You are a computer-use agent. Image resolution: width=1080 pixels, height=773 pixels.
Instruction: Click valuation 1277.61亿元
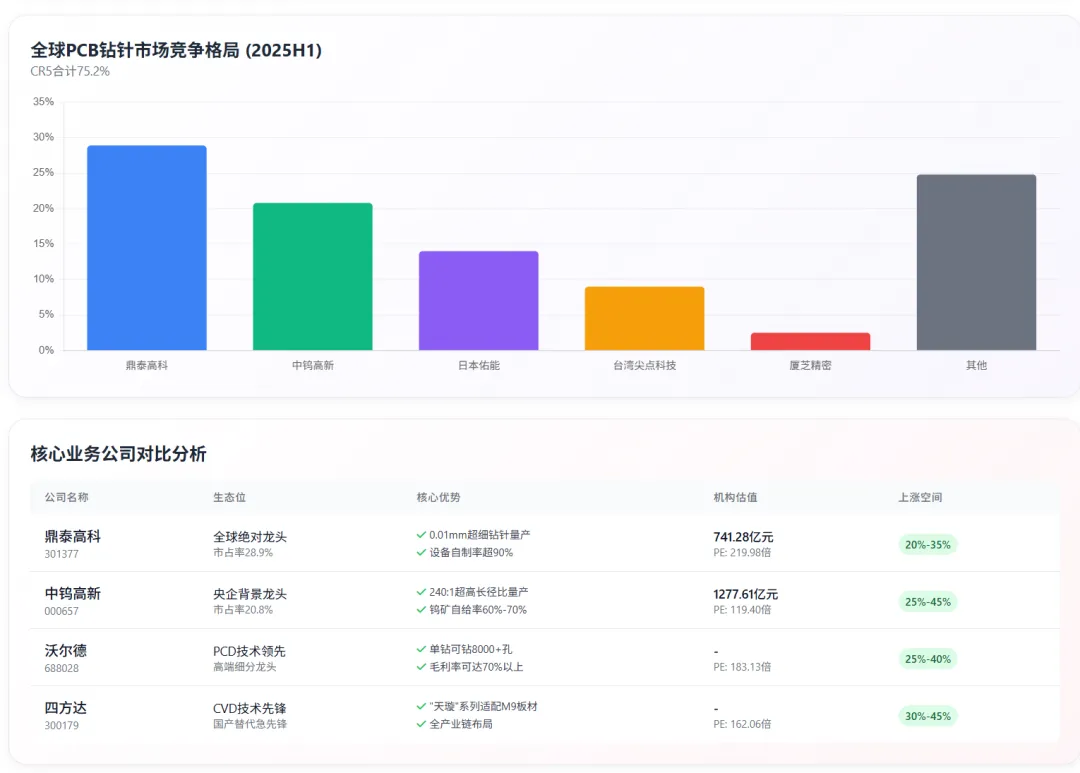point(745,594)
